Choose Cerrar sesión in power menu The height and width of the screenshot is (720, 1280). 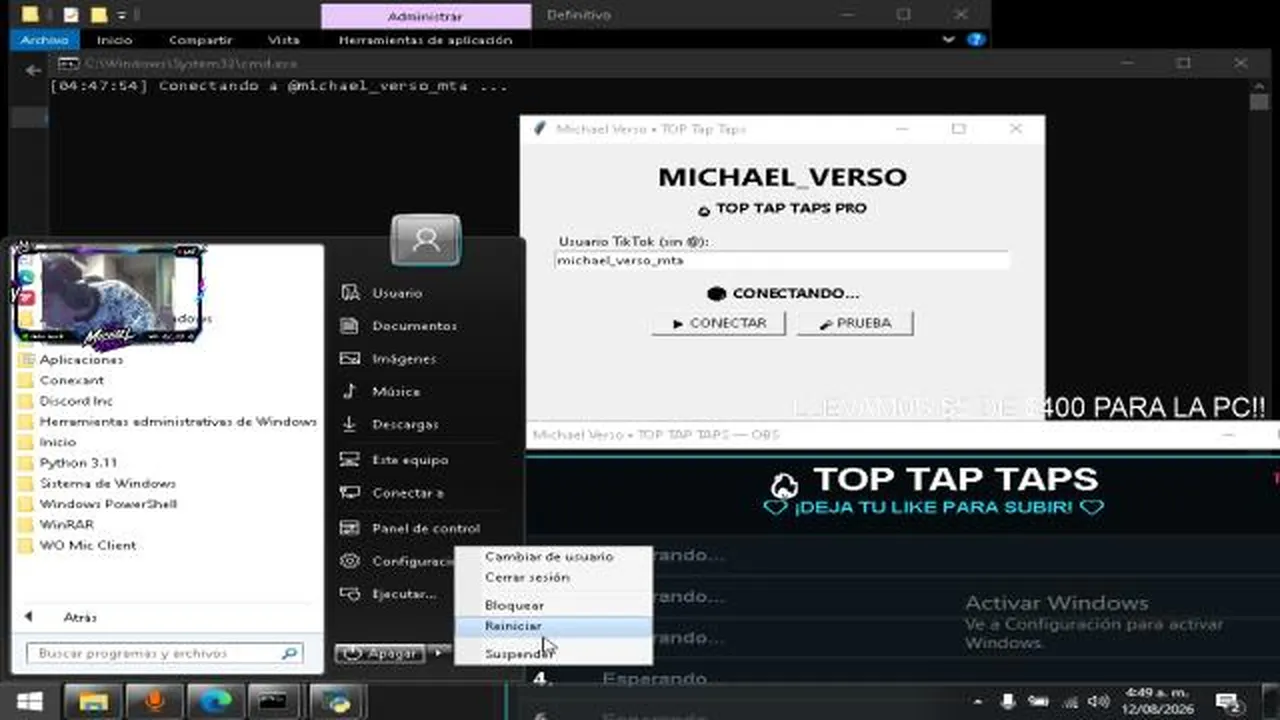(x=553, y=577)
